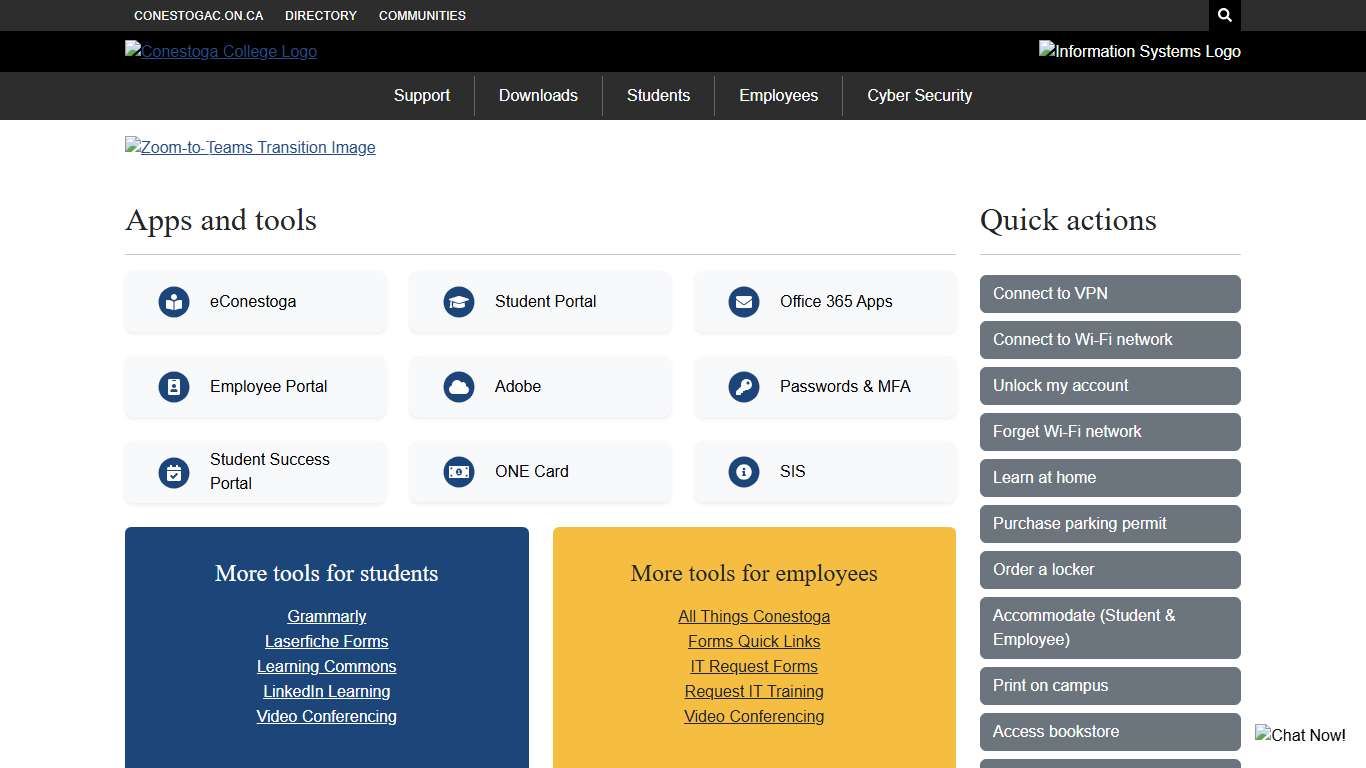Click the ONE Card money icon

[x=459, y=472]
